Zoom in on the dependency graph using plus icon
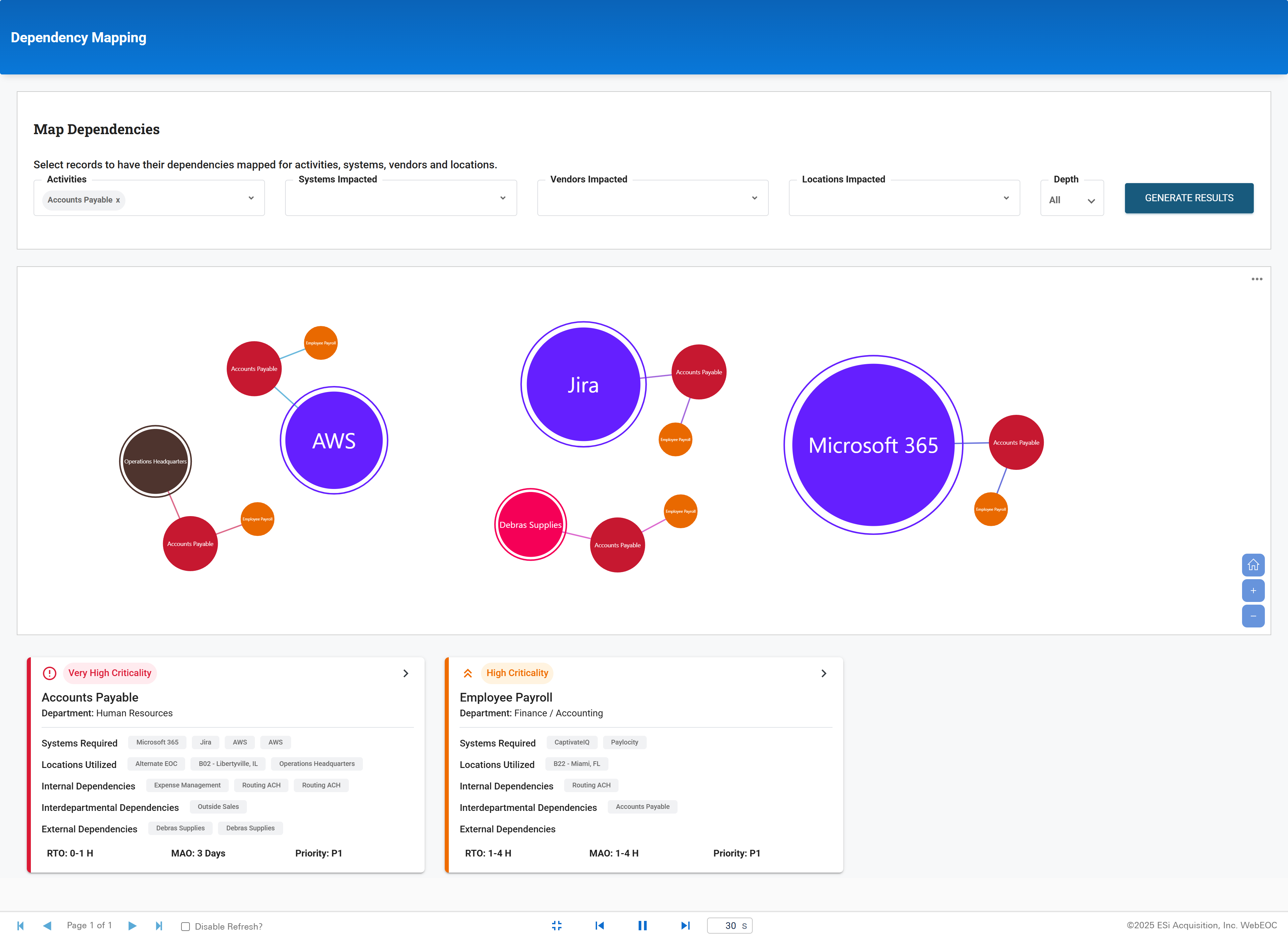The width and height of the screenshot is (1288, 939). tap(1253, 591)
